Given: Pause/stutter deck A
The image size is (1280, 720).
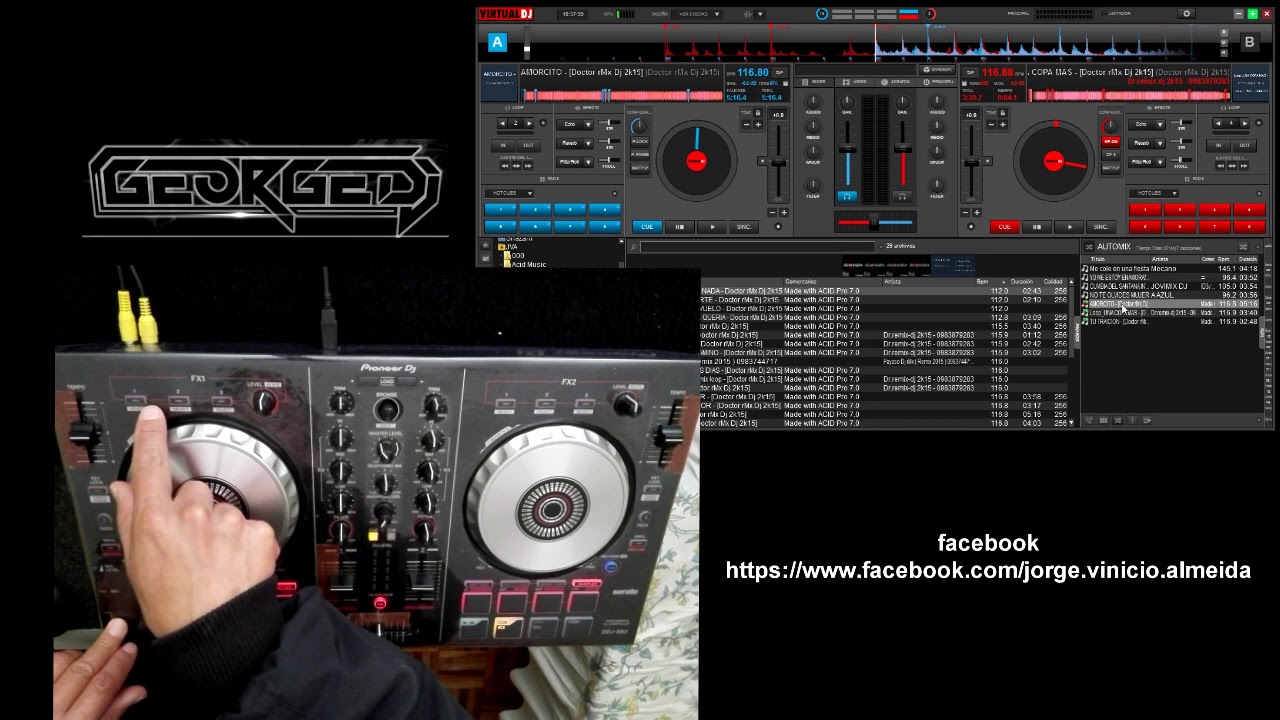Looking at the screenshot, I should 680,227.
